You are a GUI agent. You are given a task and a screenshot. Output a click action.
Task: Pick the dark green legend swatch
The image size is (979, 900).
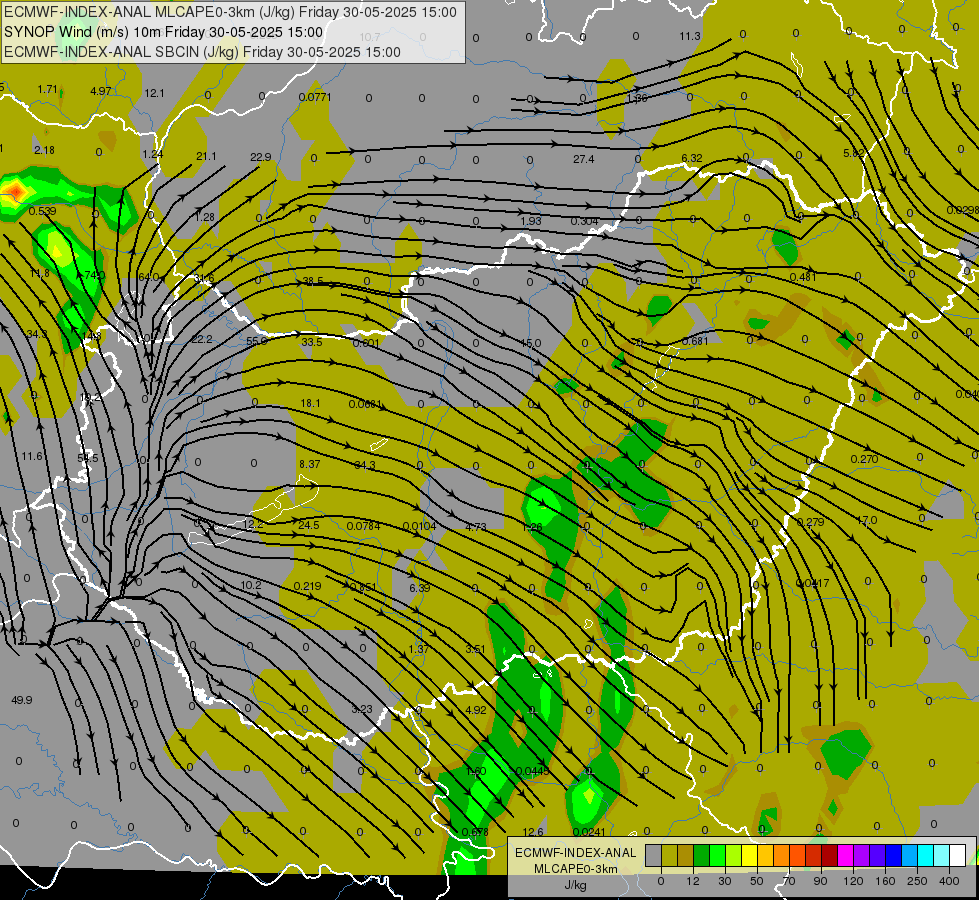[702, 855]
